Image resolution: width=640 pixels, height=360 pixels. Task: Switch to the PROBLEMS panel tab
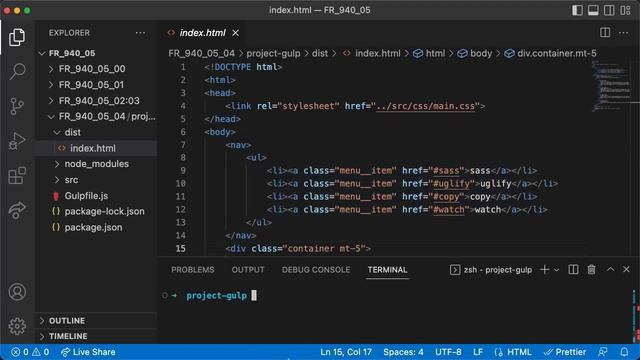pyautogui.click(x=193, y=270)
